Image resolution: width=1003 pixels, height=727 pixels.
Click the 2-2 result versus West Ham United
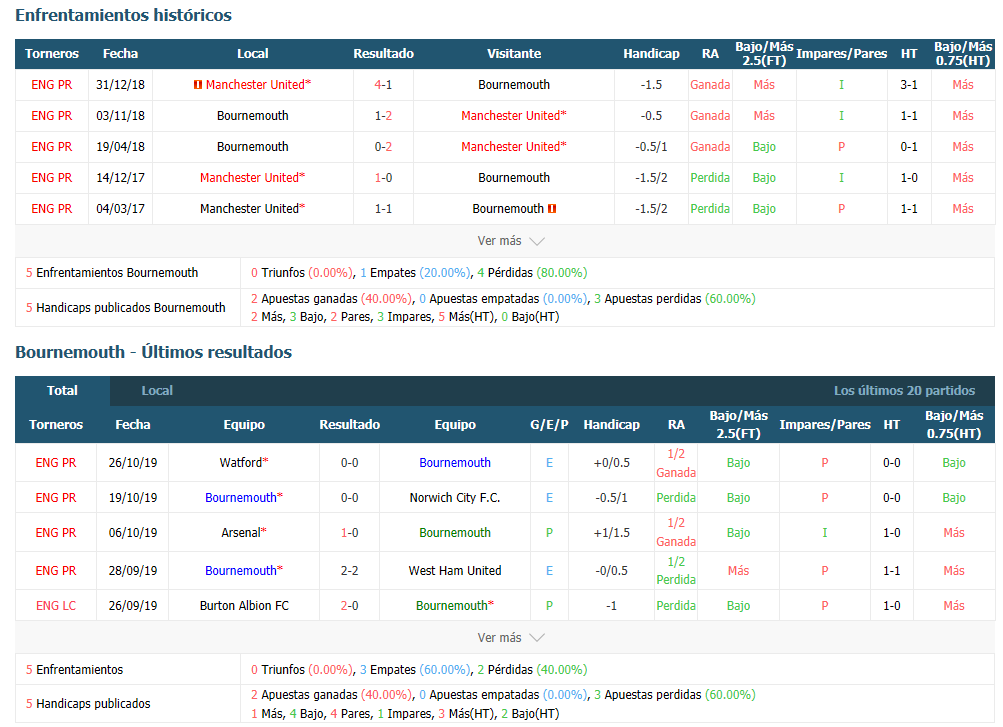[349, 570]
